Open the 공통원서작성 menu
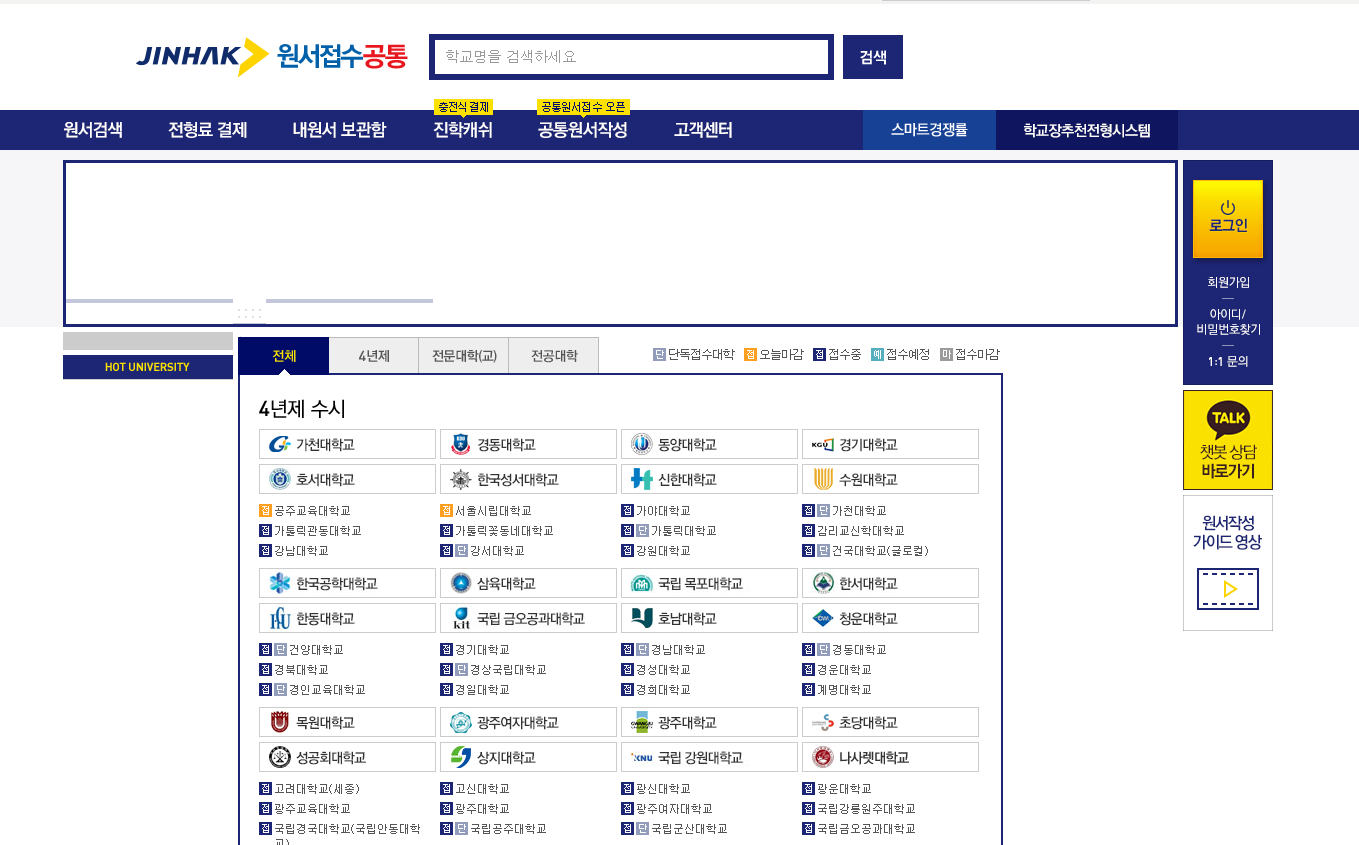The height and width of the screenshot is (845, 1359). point(583,130)
